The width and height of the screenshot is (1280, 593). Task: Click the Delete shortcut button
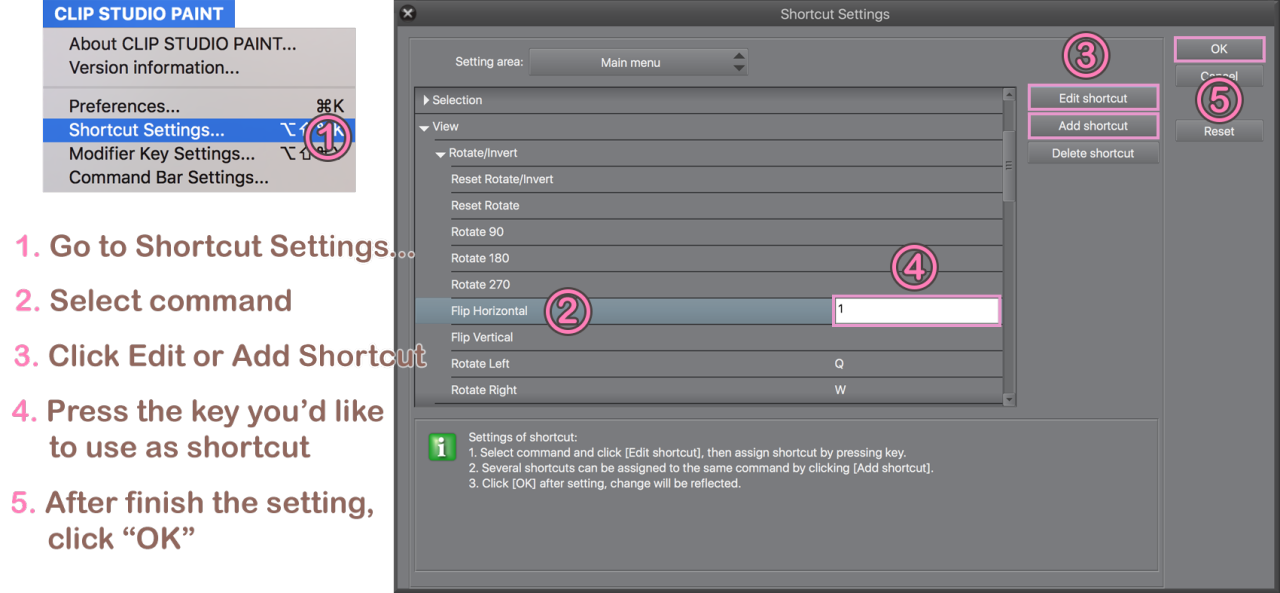coord(1093,153)
